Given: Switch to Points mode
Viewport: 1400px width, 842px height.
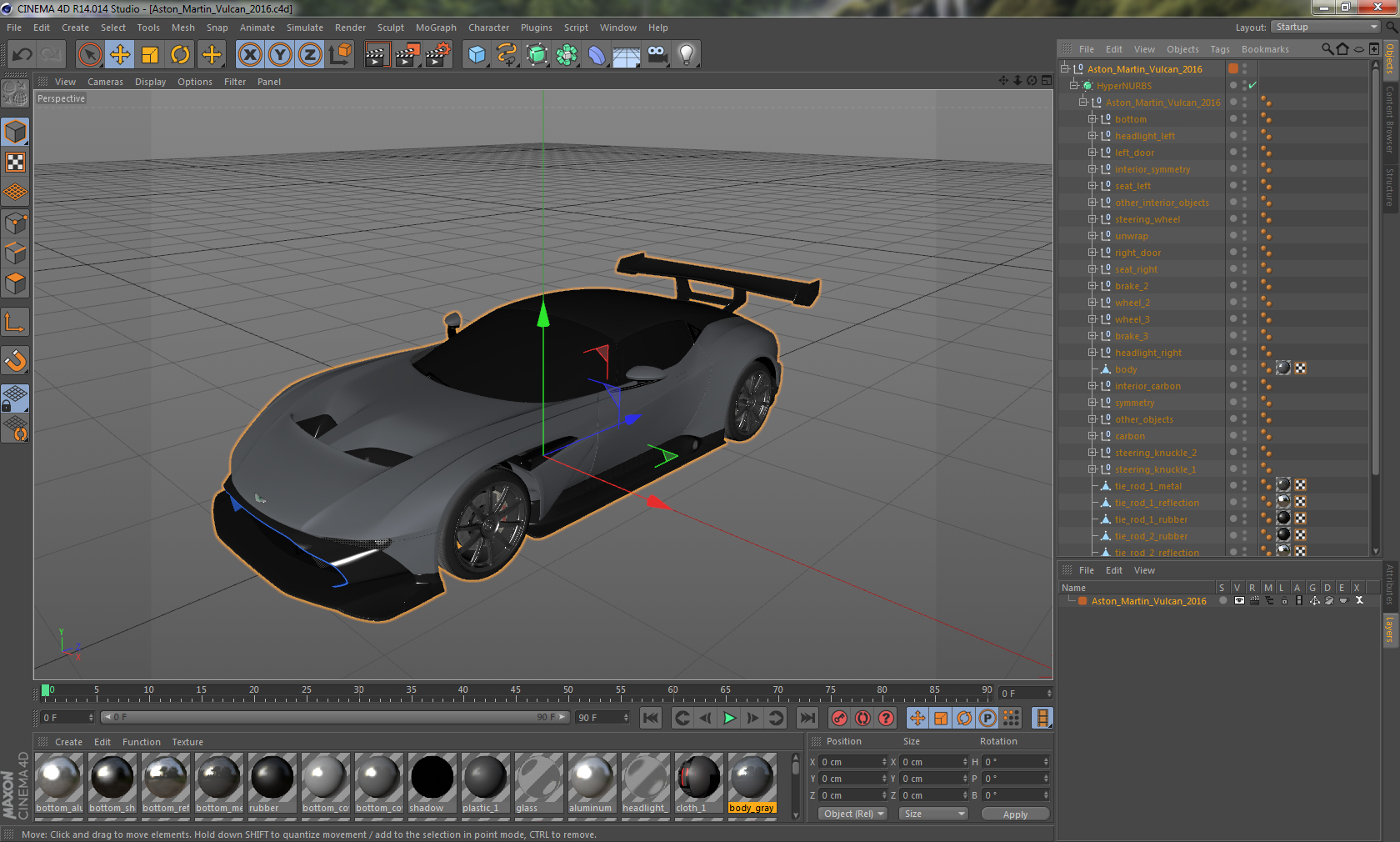Looking at the screenshot, I should point(15,223).
